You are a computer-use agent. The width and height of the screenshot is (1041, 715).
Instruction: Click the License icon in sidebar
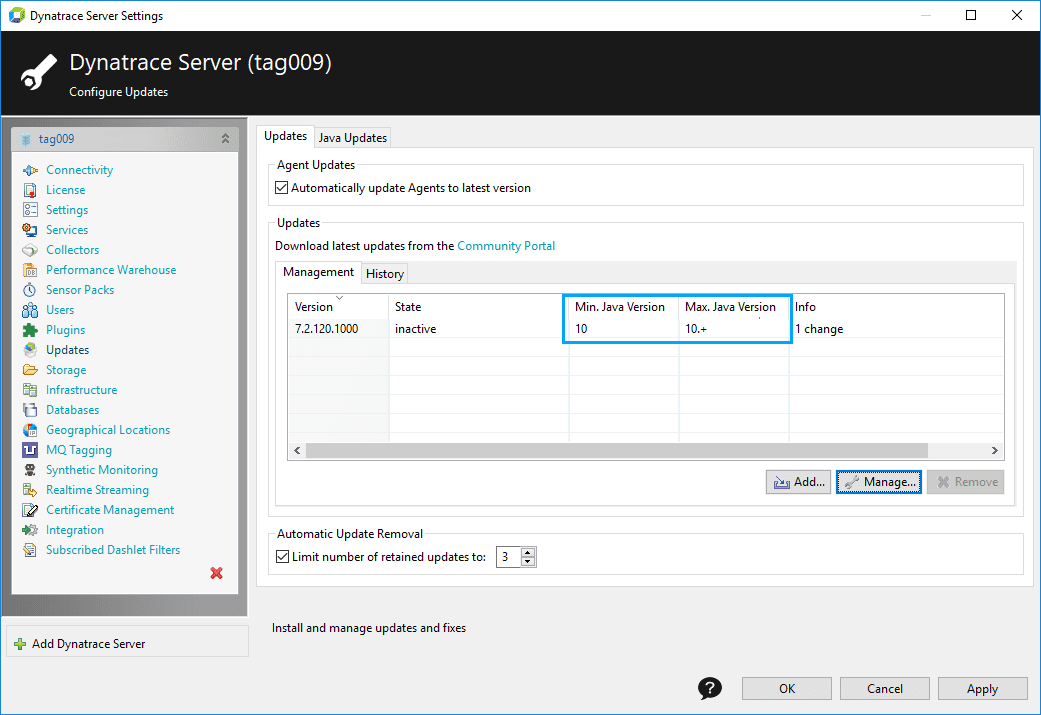30,190
